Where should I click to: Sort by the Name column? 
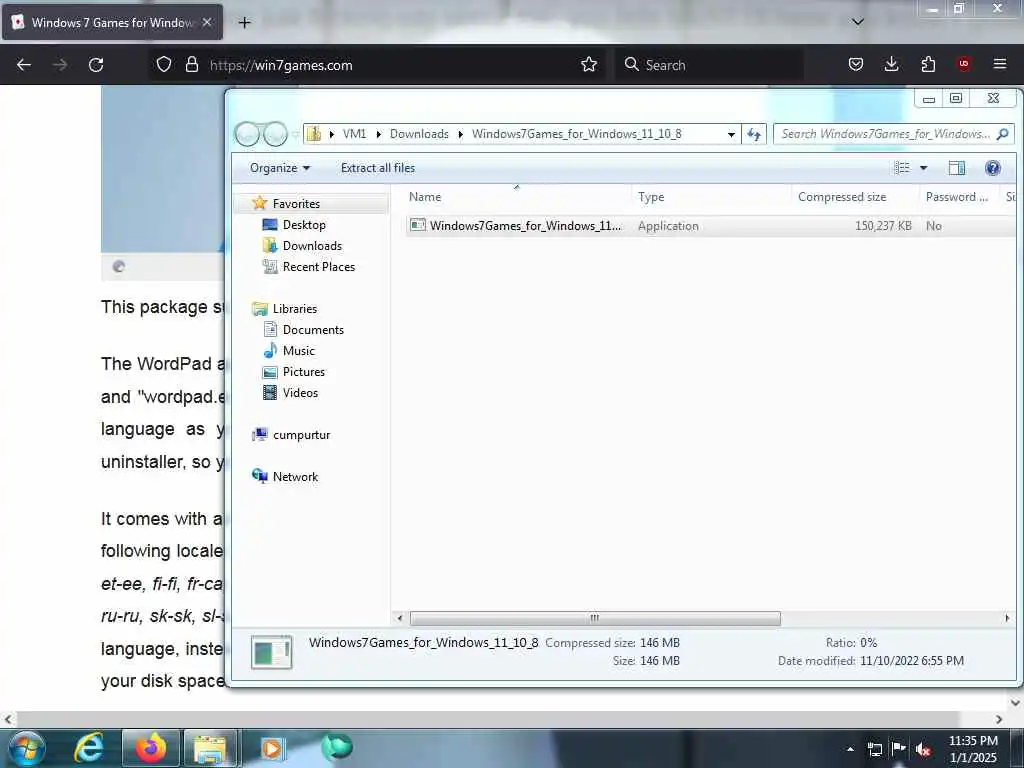coord(517,197)
